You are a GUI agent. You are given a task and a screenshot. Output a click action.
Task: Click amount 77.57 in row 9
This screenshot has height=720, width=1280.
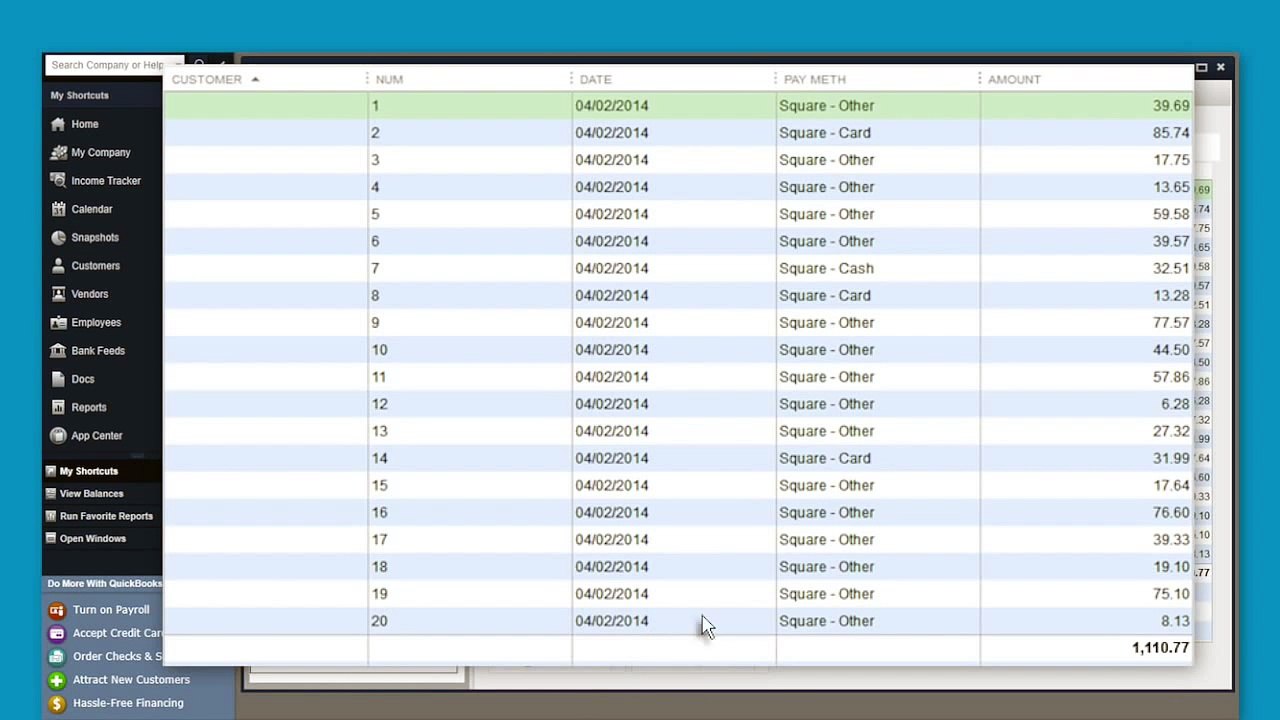(1170, 322)
